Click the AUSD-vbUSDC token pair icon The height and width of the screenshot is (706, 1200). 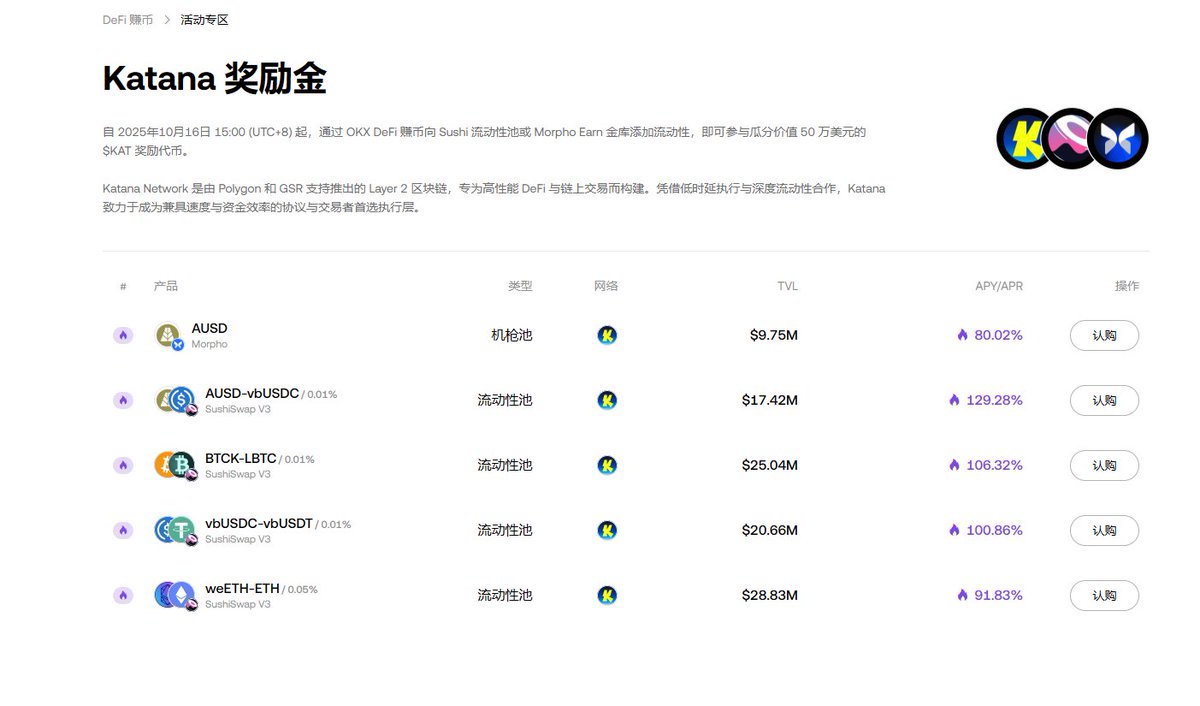(176, 401)
